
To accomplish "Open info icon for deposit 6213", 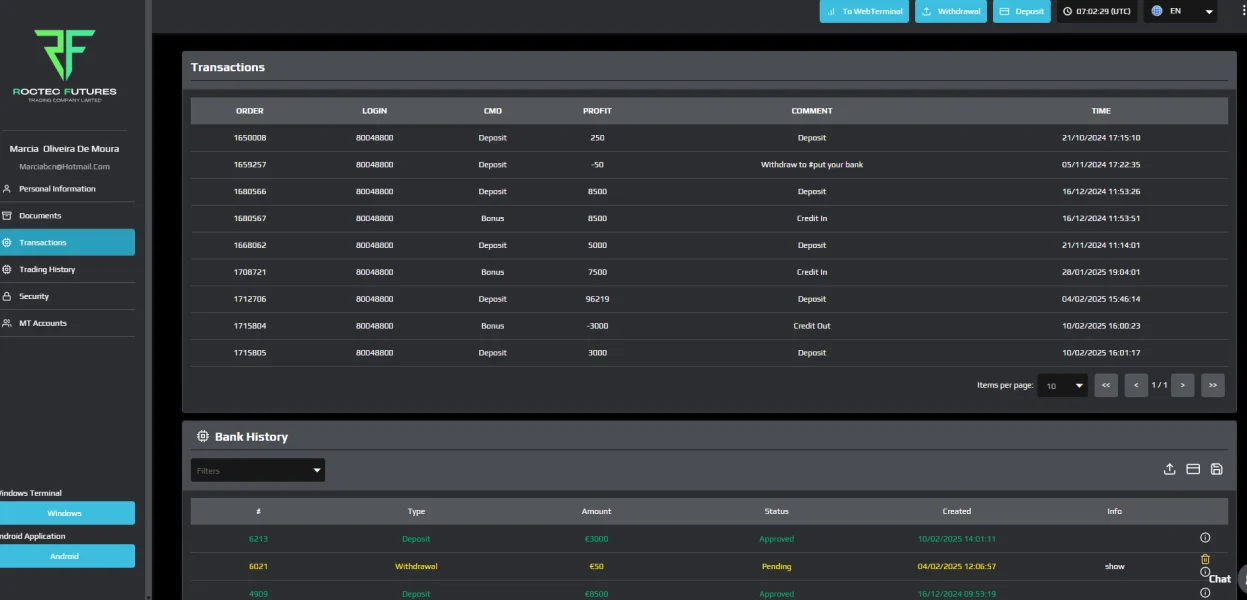I will point(1205,538).
